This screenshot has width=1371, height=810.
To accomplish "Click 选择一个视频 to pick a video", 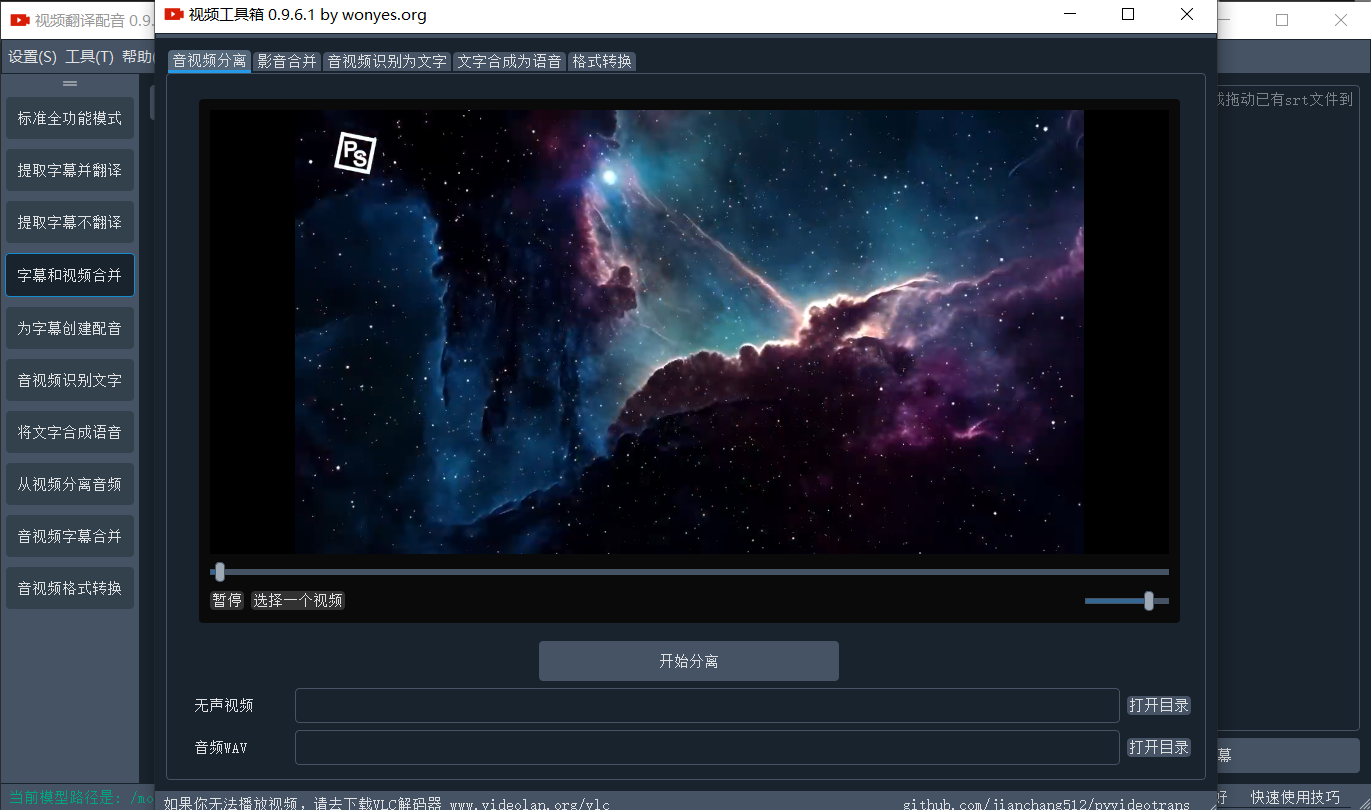I will (298, 600).
